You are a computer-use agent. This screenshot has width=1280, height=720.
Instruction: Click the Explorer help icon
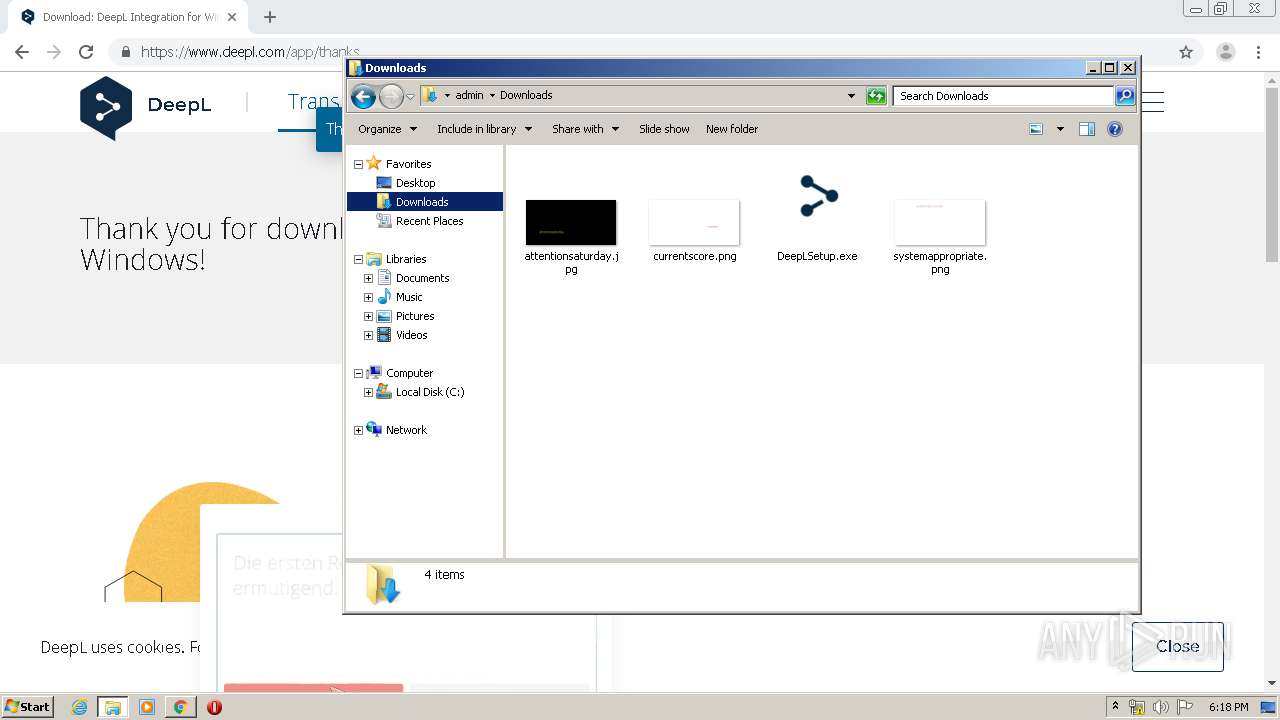pyautogui.click(x=1115, y=129)
